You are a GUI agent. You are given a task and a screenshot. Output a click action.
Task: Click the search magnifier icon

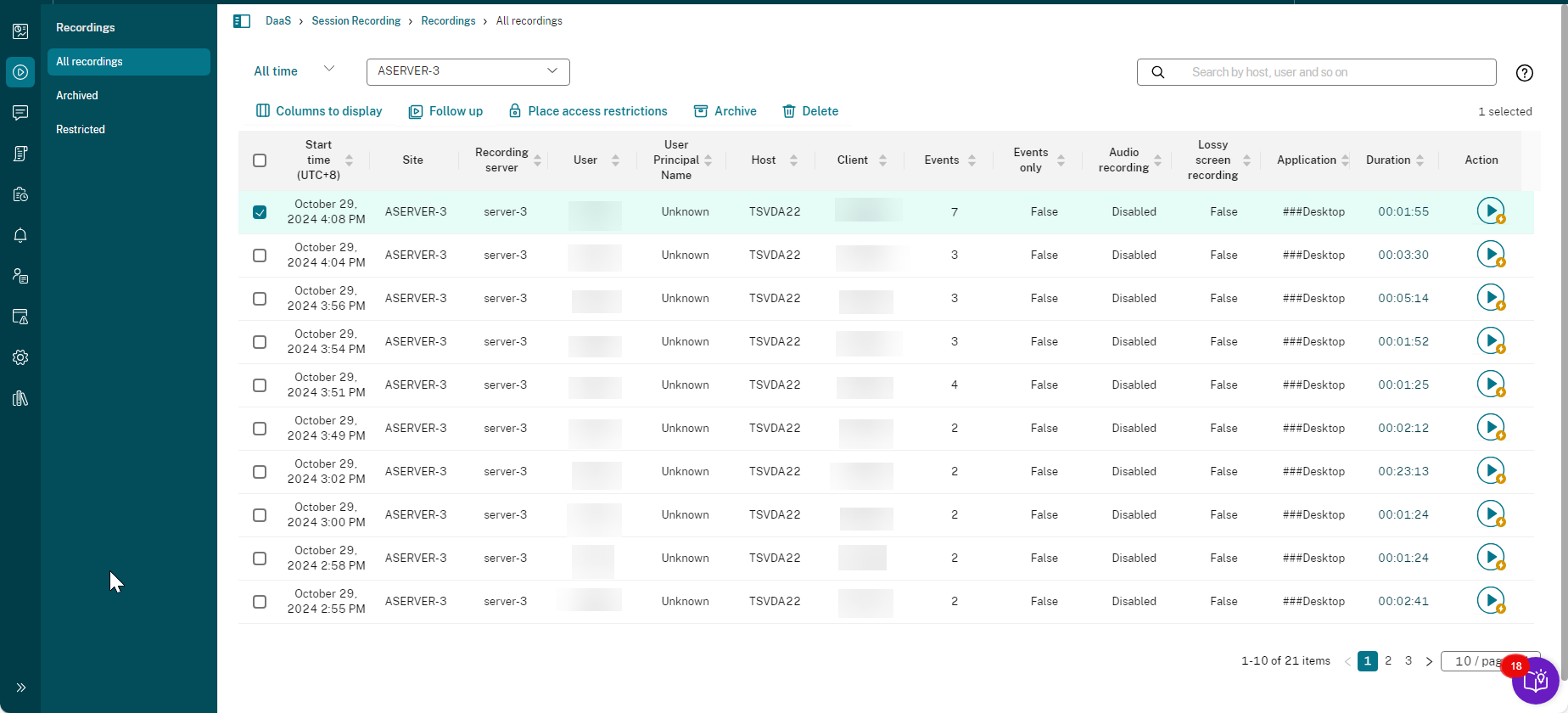pos(1157,72)
